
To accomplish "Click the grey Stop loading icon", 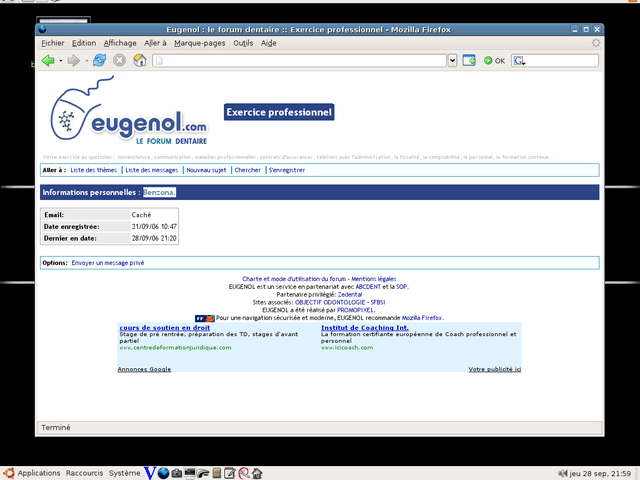I will pyautogui.click(x=119, y=60).
